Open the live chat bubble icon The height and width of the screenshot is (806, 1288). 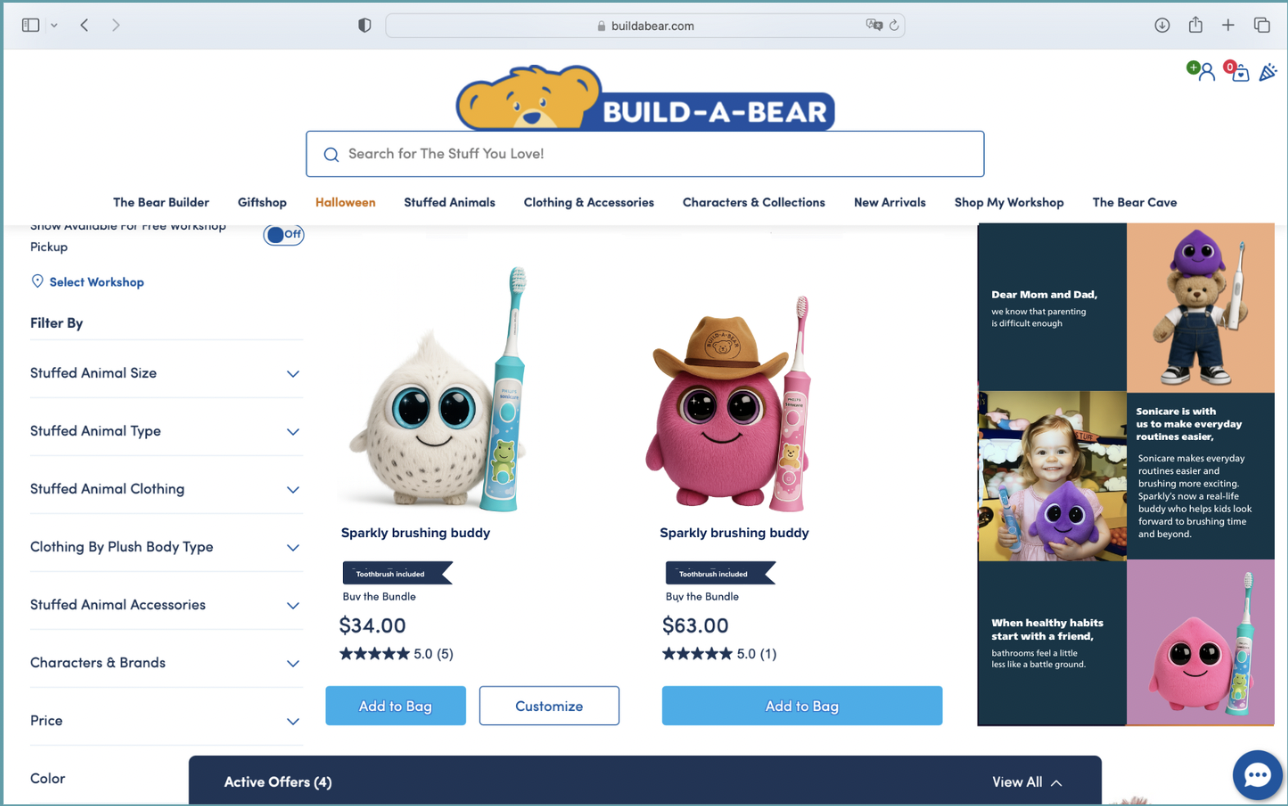(1257, 775)
